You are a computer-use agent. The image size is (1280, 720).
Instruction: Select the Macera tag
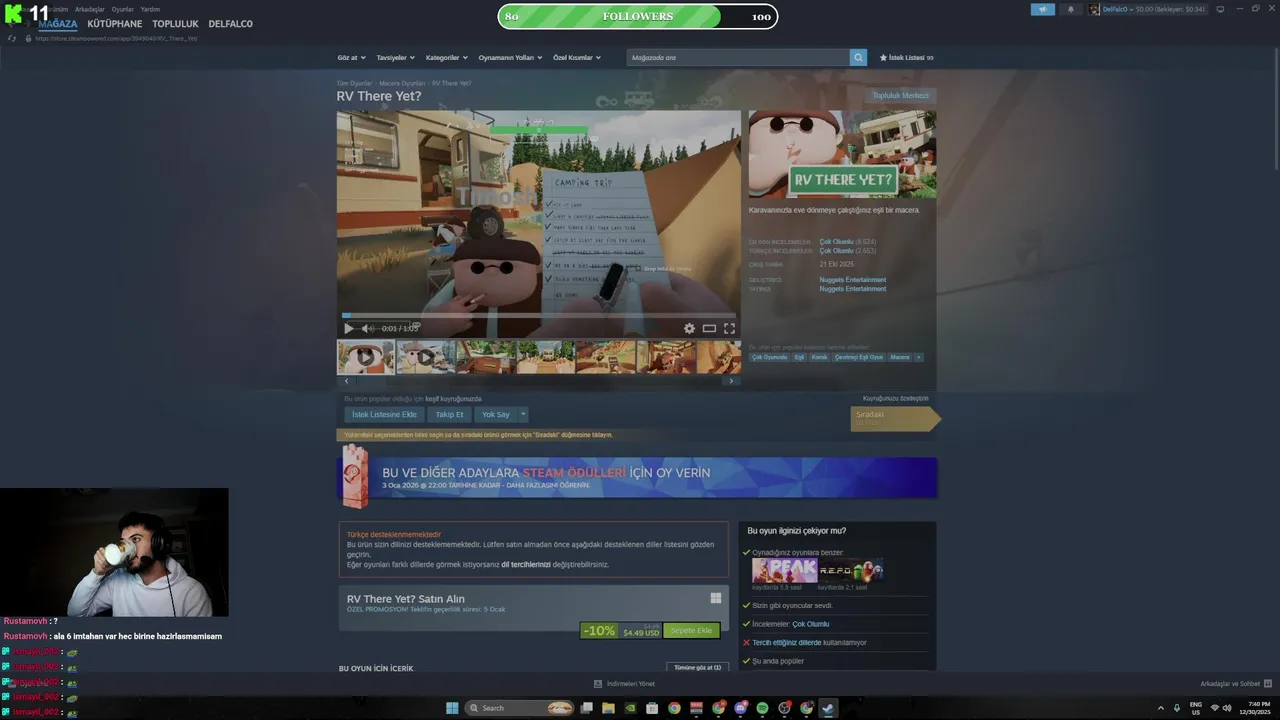(x=900, y=357)
